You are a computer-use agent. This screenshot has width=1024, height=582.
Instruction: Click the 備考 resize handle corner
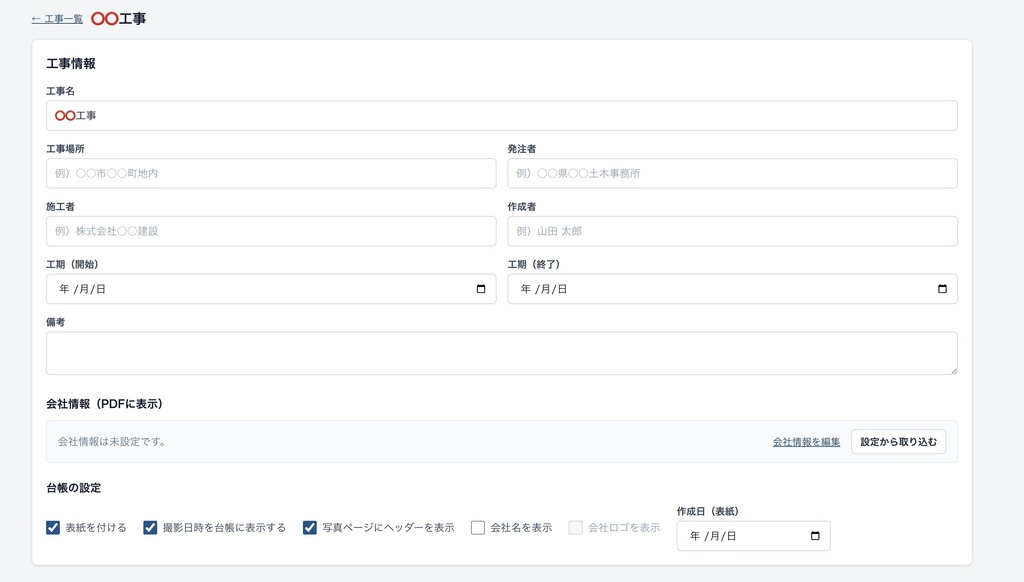tap(953, 370)
